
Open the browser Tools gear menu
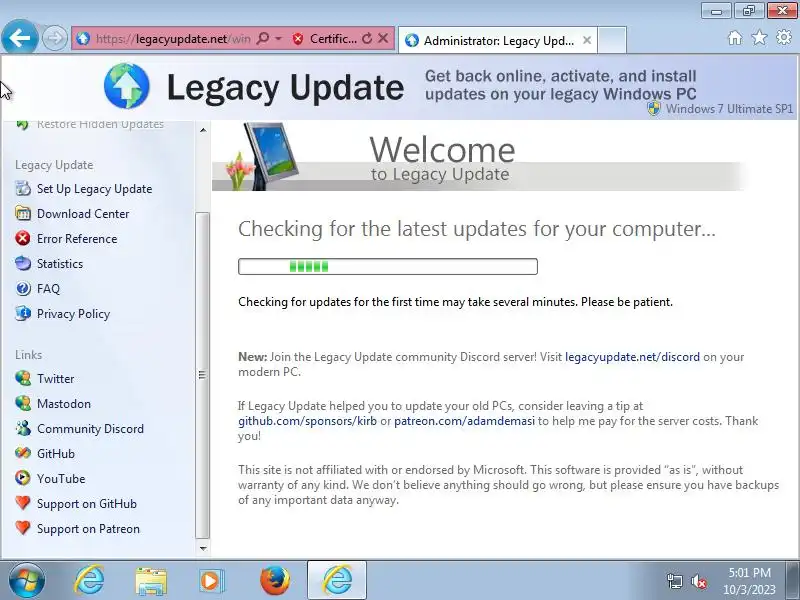(784, 37)
